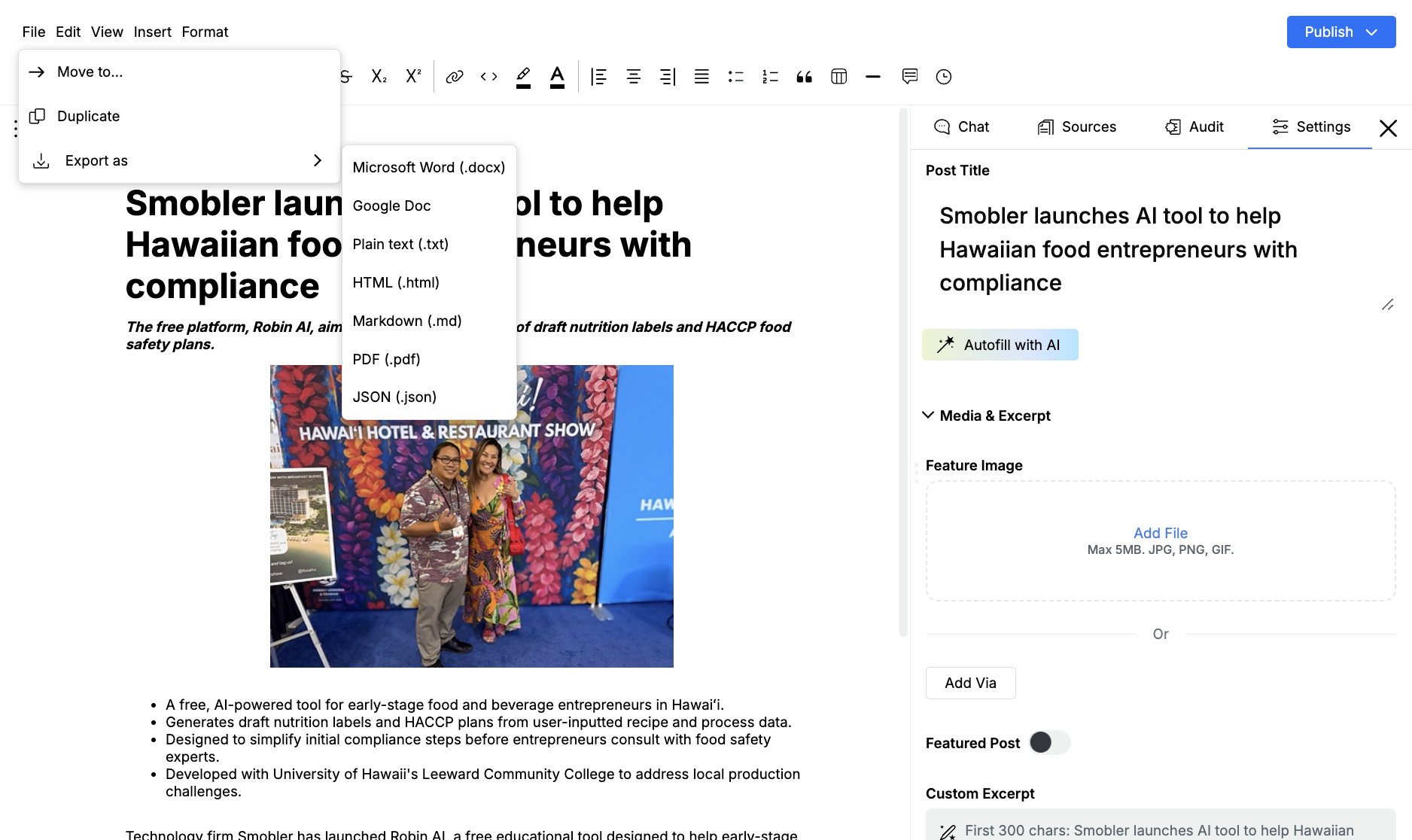Viewport: 1412px width, 840px height.
Task: Toggle inline code formatting icon
Action: 489,77
